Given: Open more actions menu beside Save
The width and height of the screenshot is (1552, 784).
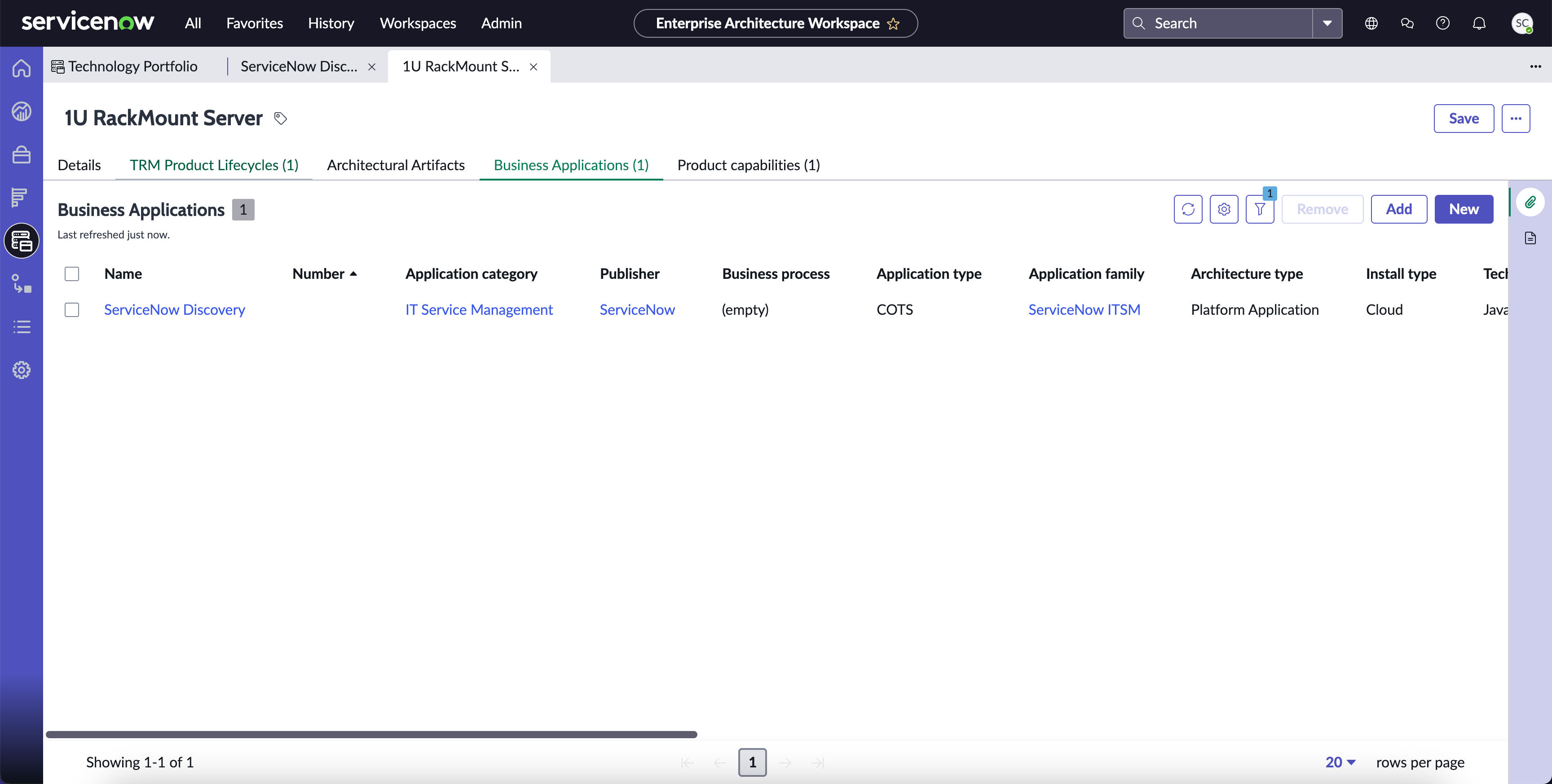Looking at the screenshot, I should tap(1516, 118).
